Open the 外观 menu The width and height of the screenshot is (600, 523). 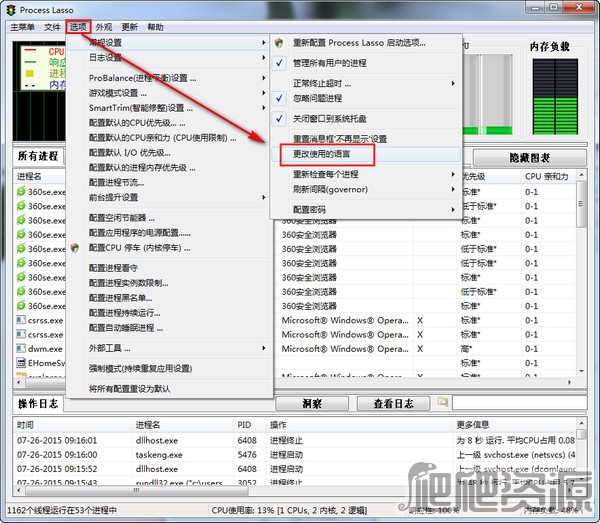click(x=104, y=27)
